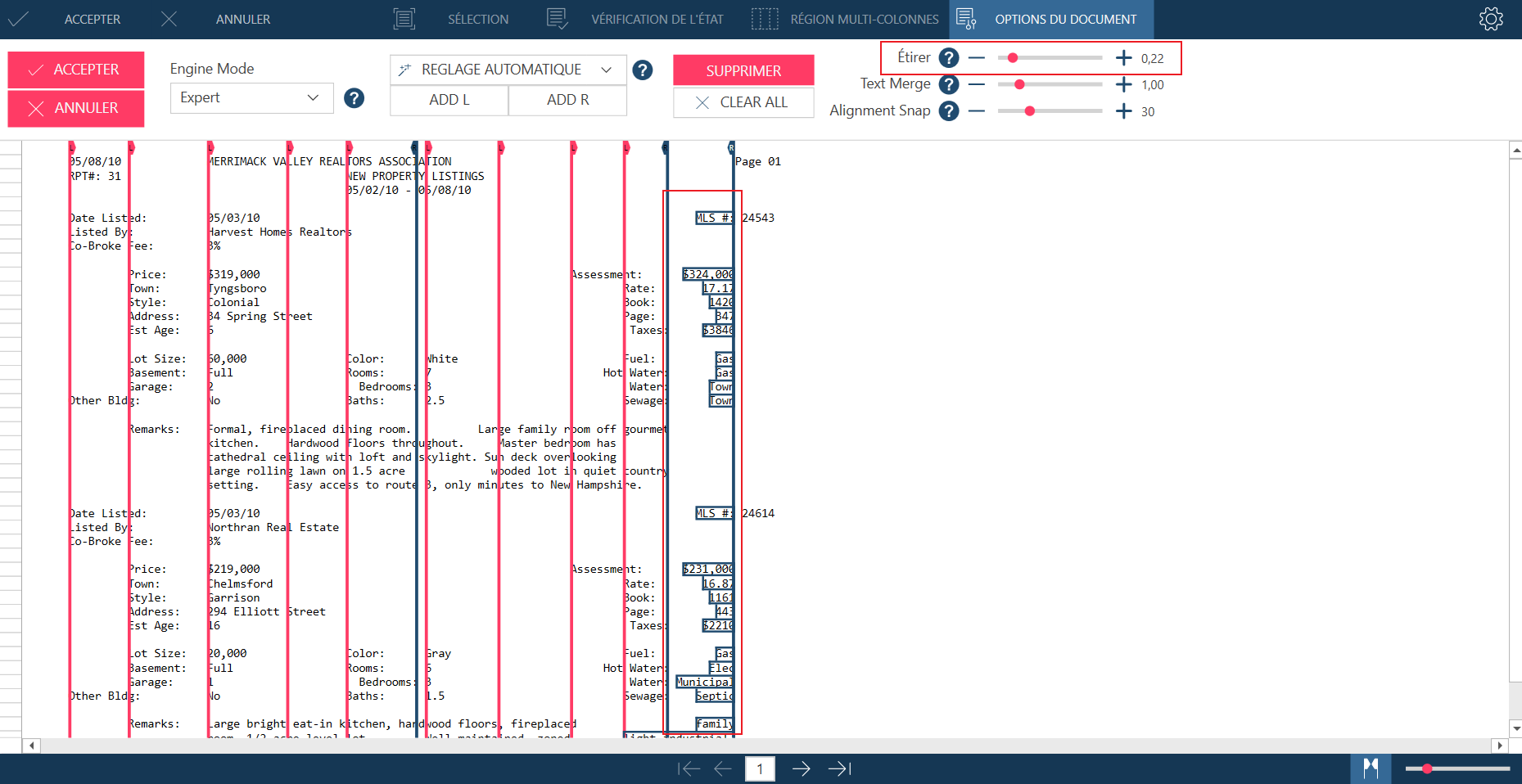Click the Sélection tool icon
1522x784 pixels.
404,19
